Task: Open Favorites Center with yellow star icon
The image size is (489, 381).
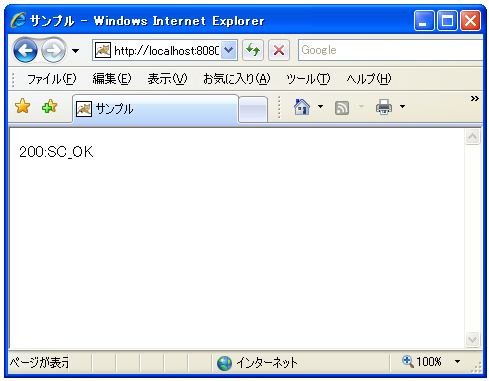Action: click(22, 106)
